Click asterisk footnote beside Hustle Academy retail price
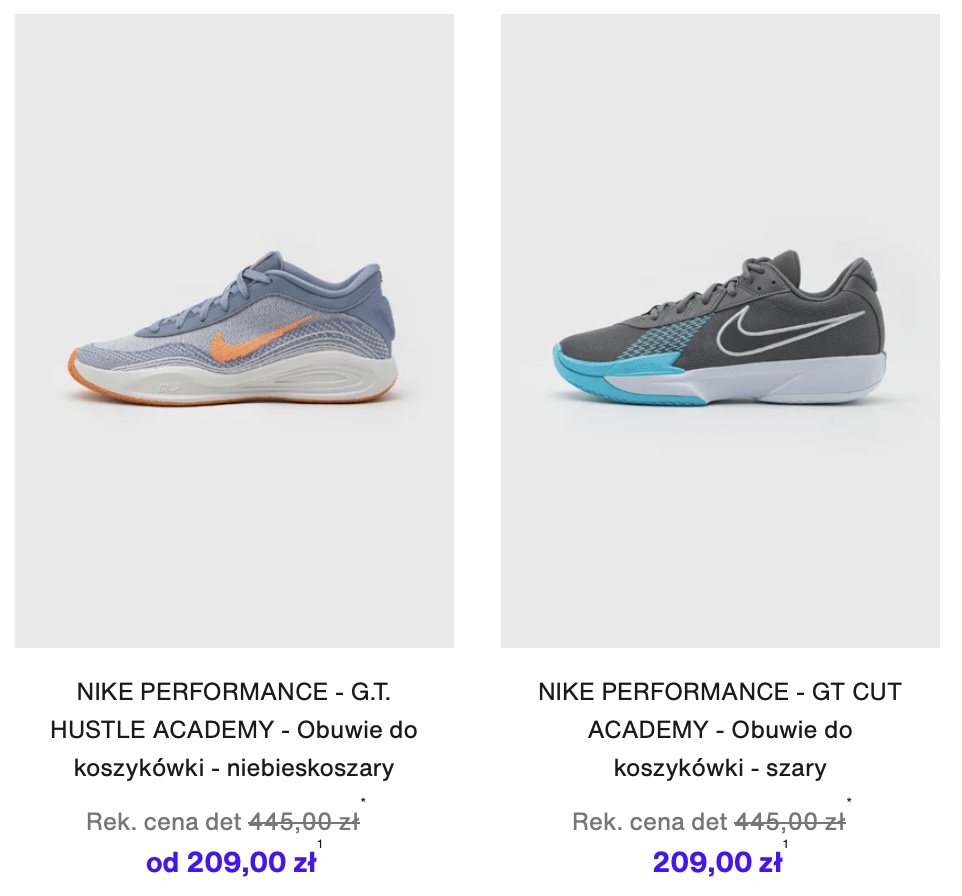The image size is (962, 896). pyautogui.click(x=363, y=801)
